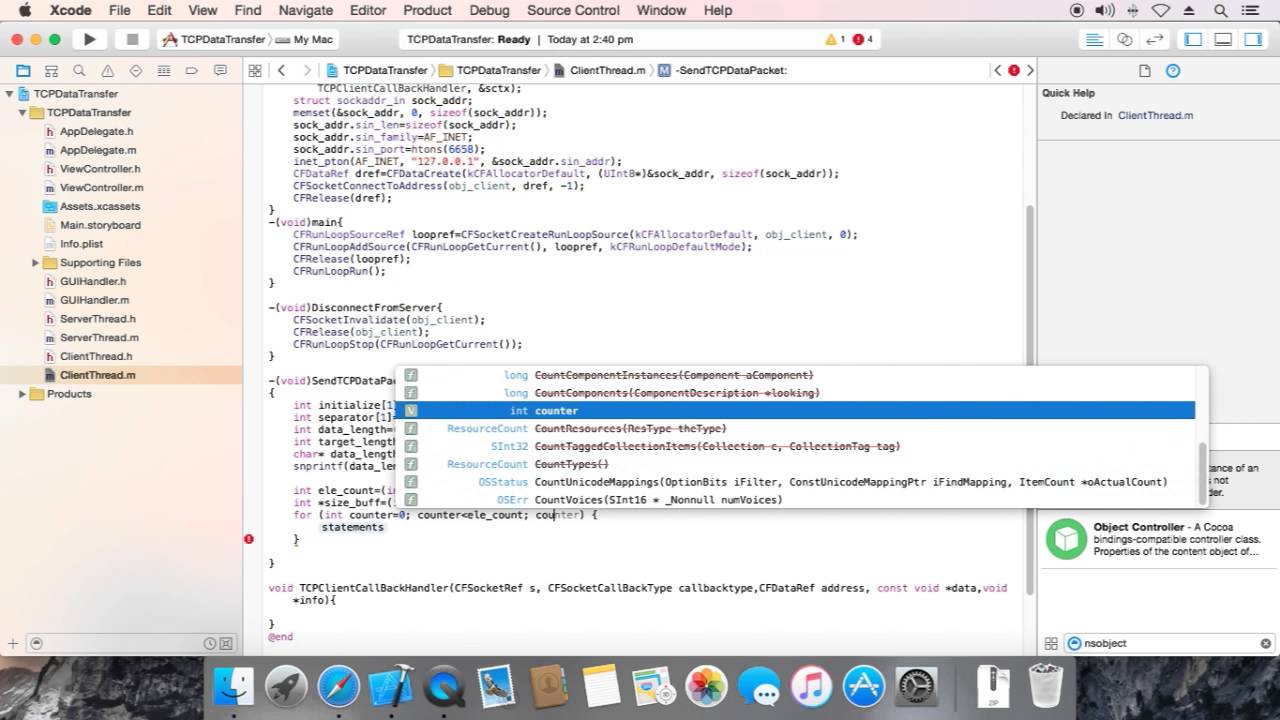
Task: Open the Issue navigator warning icon
Action: click(x=108, y=71)
